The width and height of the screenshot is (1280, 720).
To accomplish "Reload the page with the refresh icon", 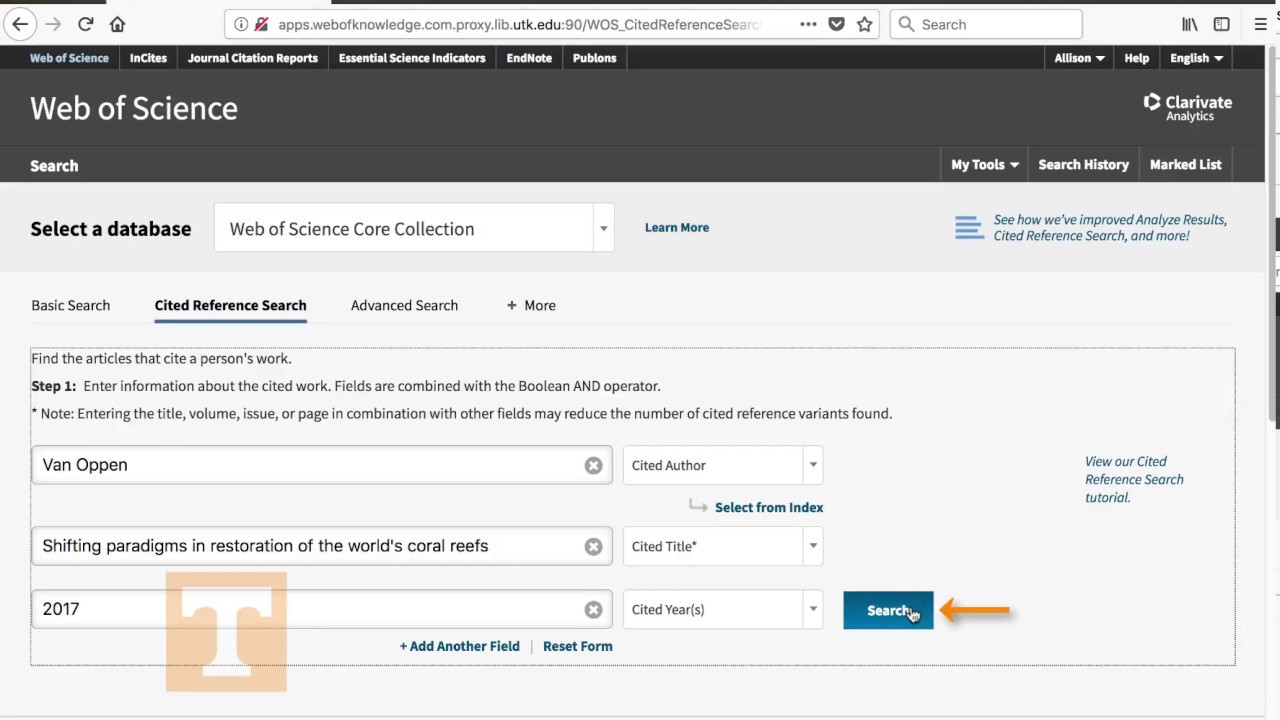I will 86,24.
